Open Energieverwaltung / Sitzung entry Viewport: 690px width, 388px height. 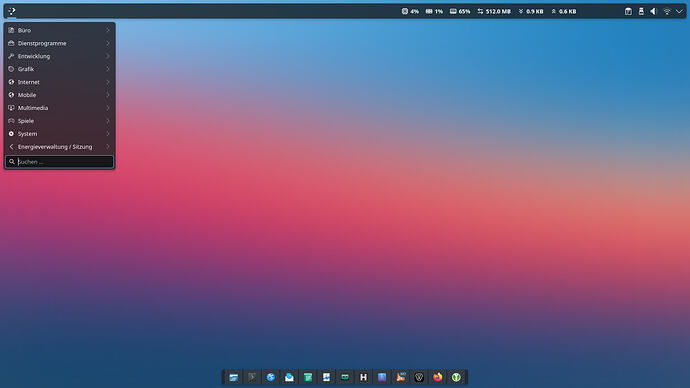[59, 146]
